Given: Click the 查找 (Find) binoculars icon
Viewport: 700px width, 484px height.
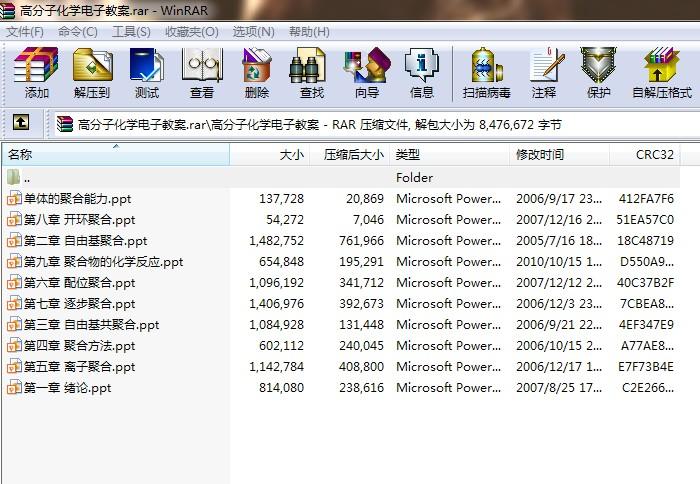Looking at the screenshot, I should pyautogui.click(x=307, y=66).
